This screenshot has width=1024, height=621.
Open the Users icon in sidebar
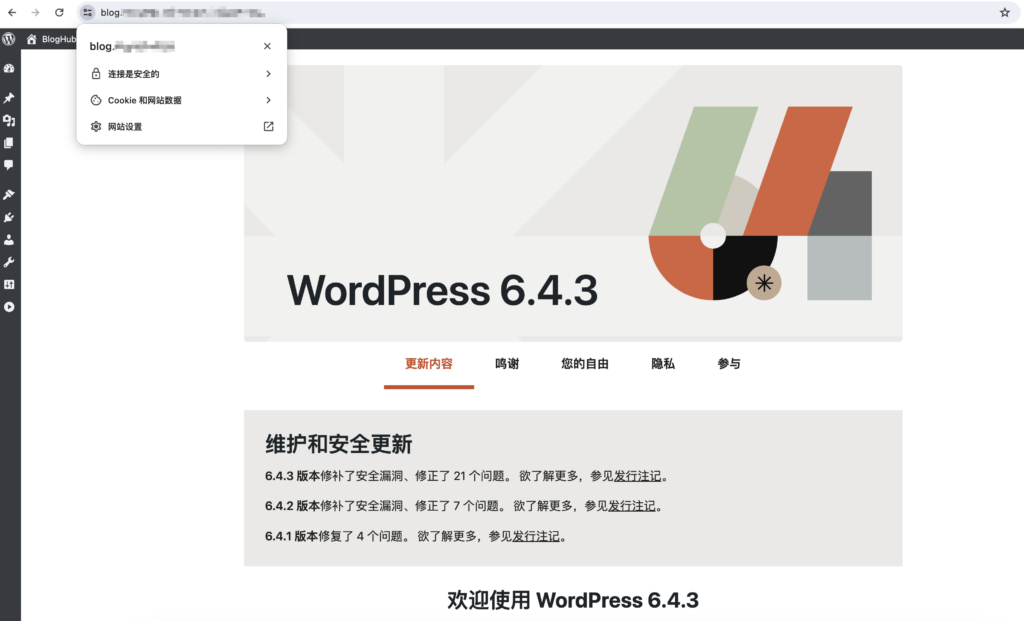9,240
